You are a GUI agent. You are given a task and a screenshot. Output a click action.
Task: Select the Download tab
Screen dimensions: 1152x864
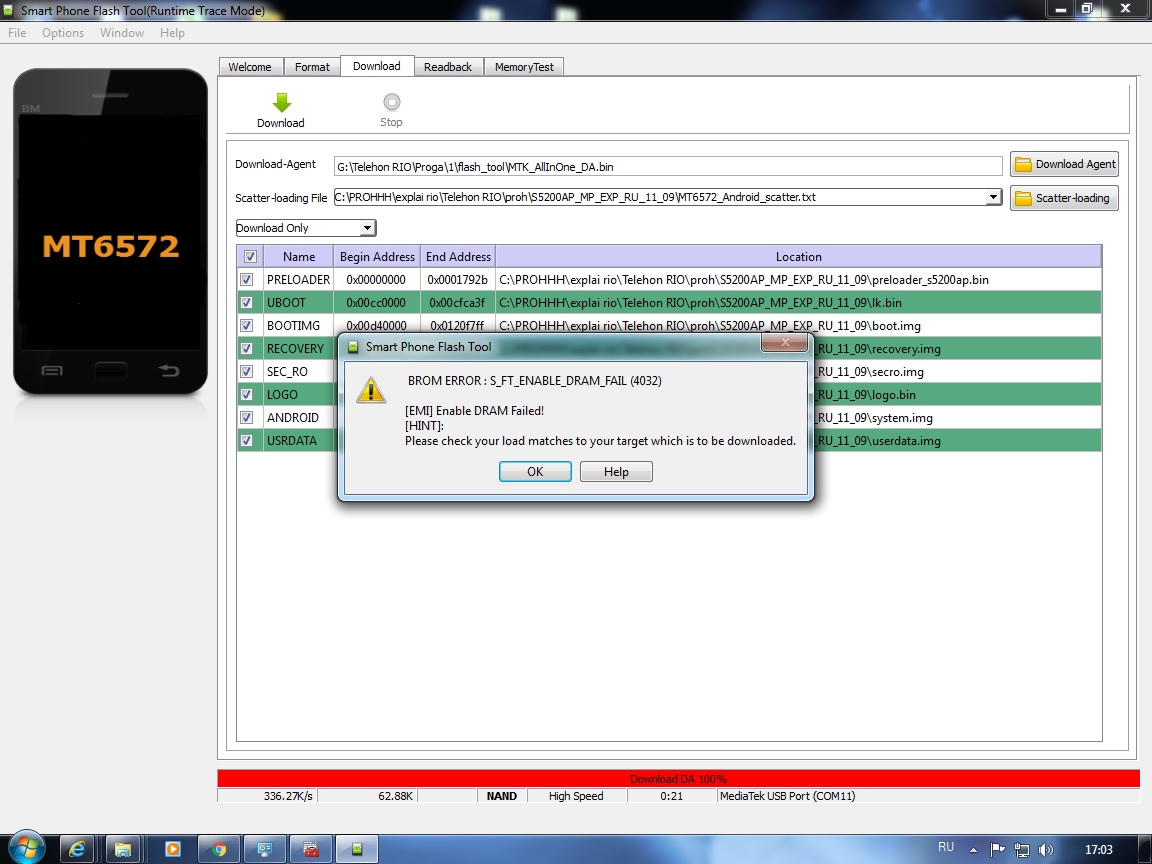(377, 66)
